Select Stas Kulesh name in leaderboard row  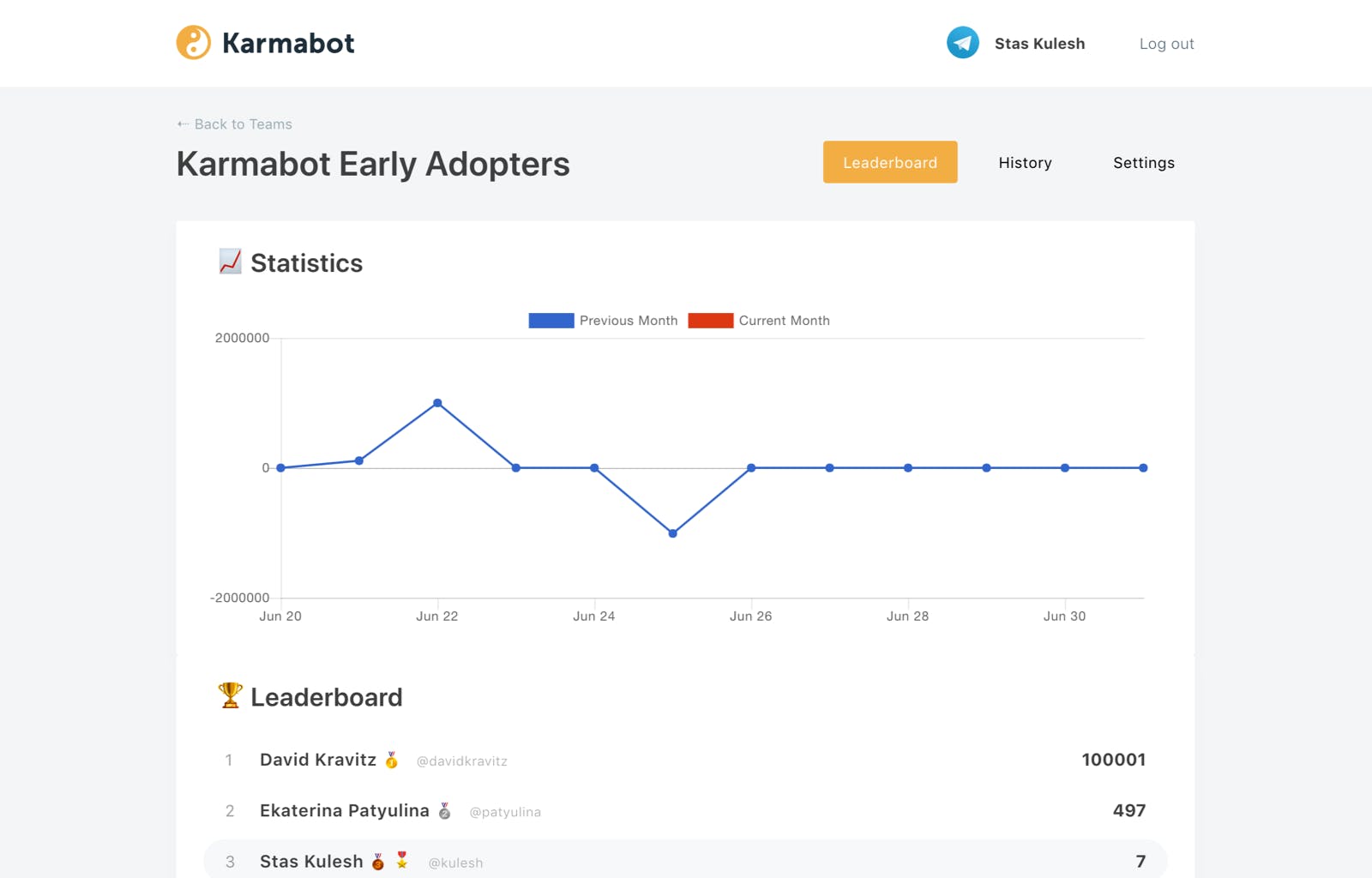[x=311, y=862]
